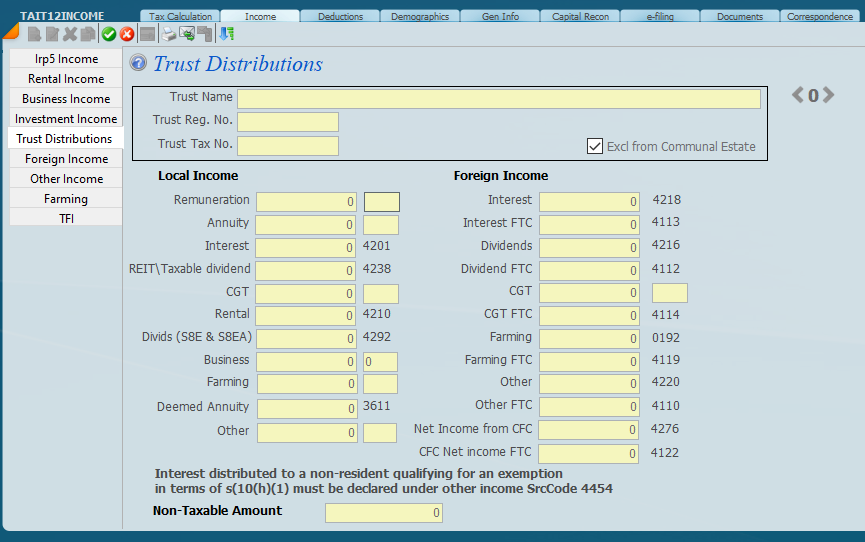Click the Trust Tax No. field
The width and height of the screenshot is (865, 542).
tap(288, 146)
